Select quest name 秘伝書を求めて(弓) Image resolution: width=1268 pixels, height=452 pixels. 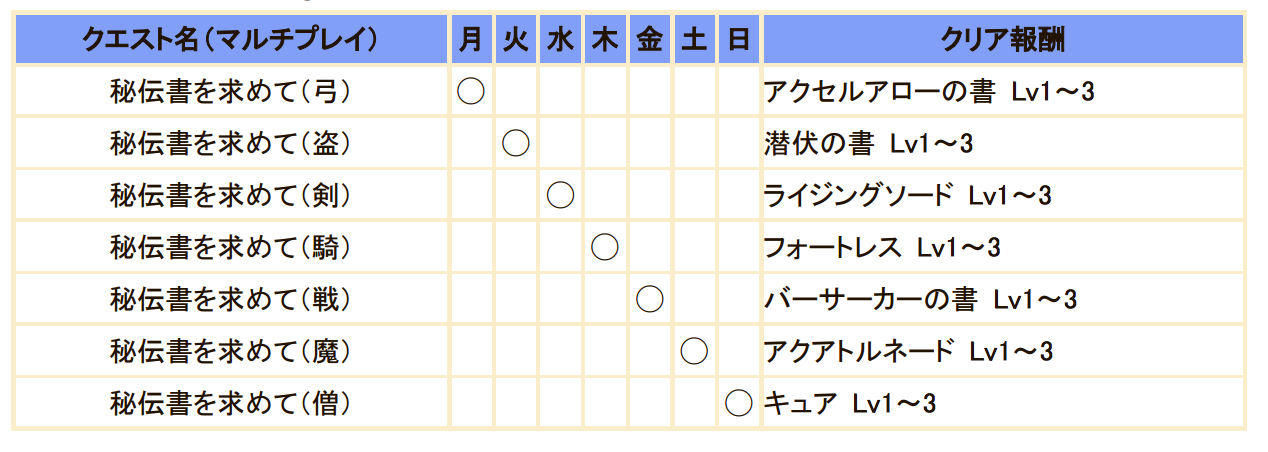click(x=231, y=92)
